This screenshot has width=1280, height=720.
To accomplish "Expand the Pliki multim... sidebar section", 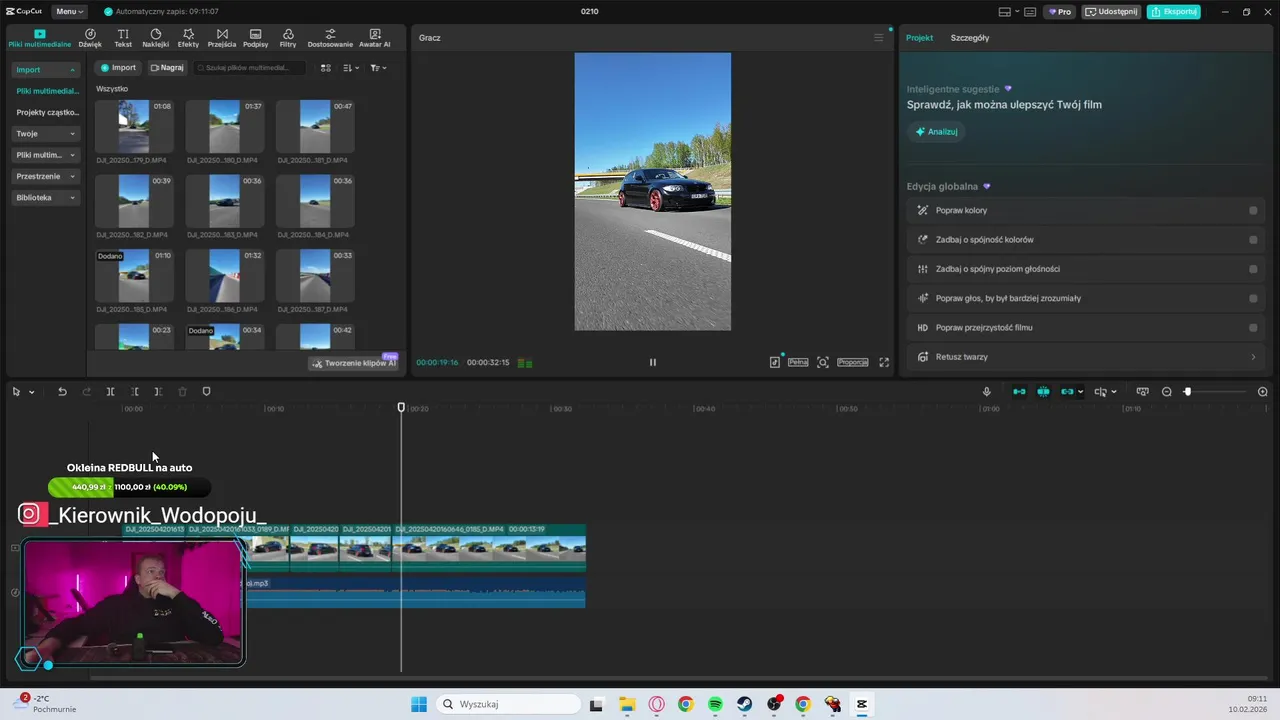I will [46, 155].
